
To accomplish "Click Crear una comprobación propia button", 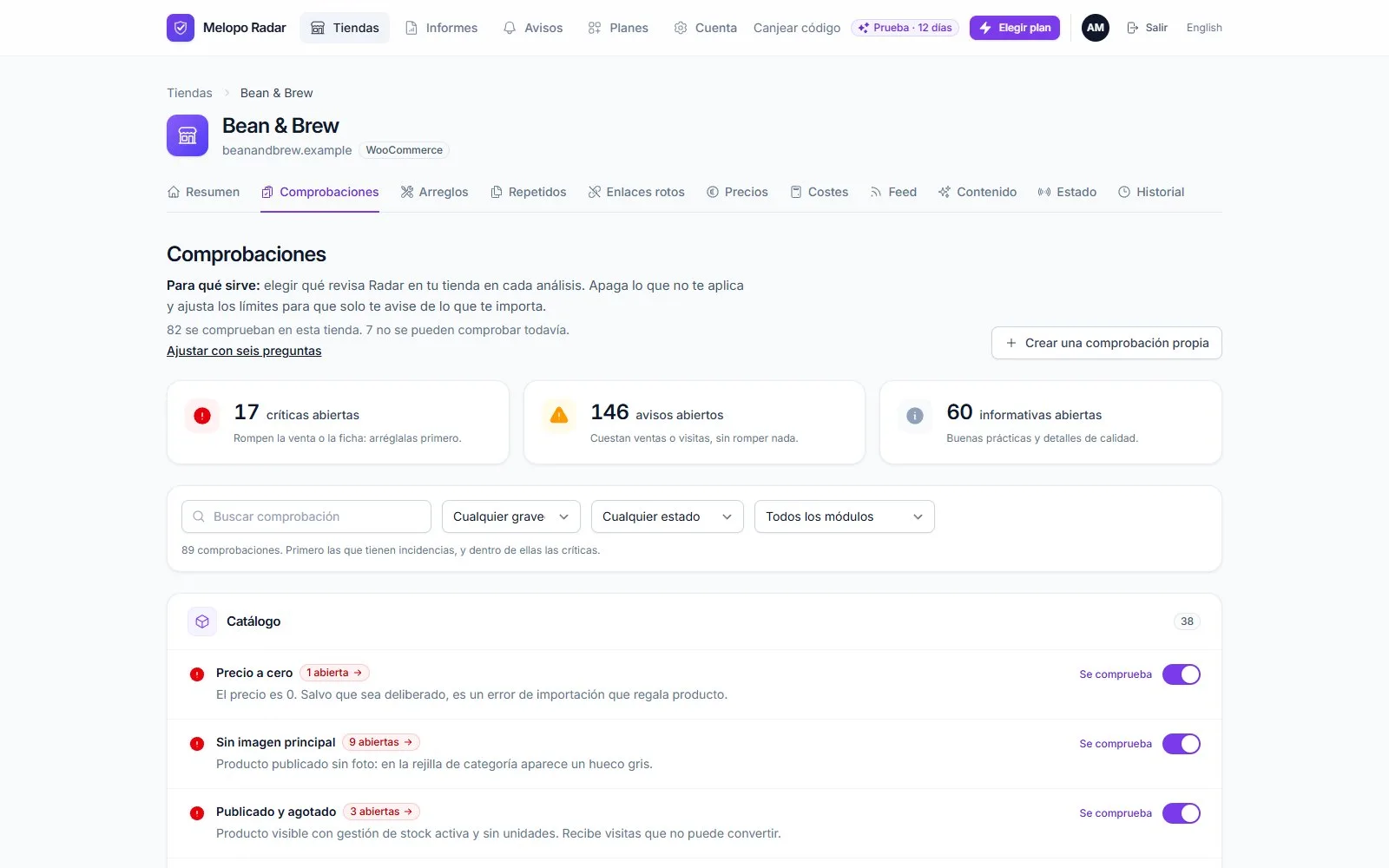I will coord(1107,343).
